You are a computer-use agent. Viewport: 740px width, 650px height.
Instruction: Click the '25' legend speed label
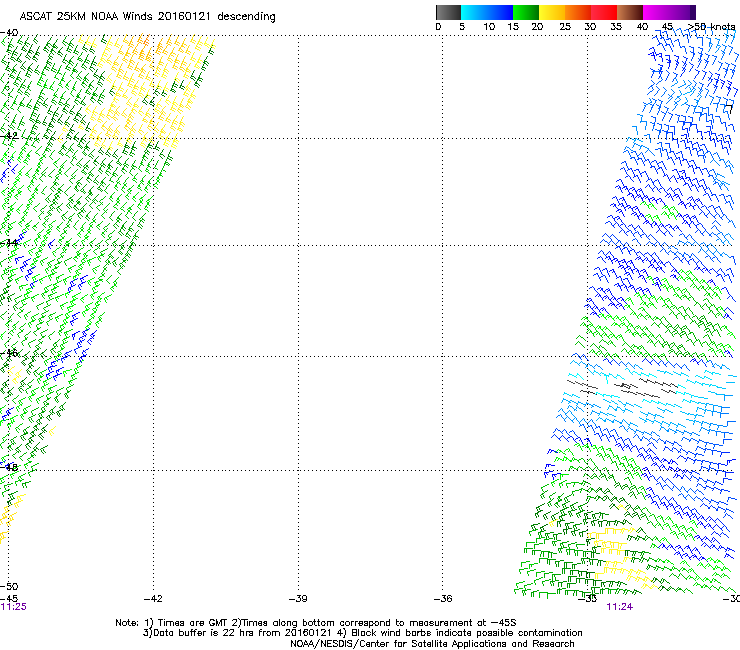click(x=565, y=27)
